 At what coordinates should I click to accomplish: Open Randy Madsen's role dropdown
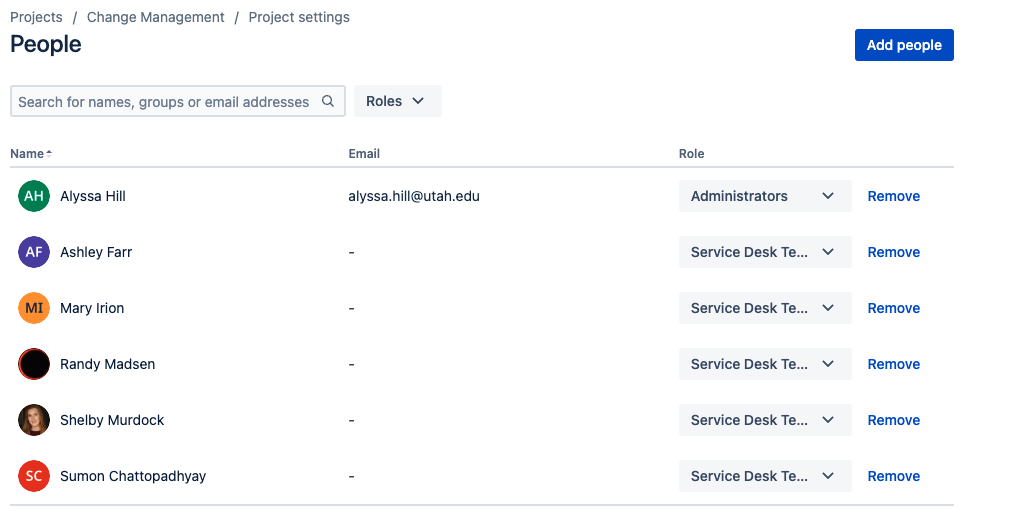(x=765, y=364)
